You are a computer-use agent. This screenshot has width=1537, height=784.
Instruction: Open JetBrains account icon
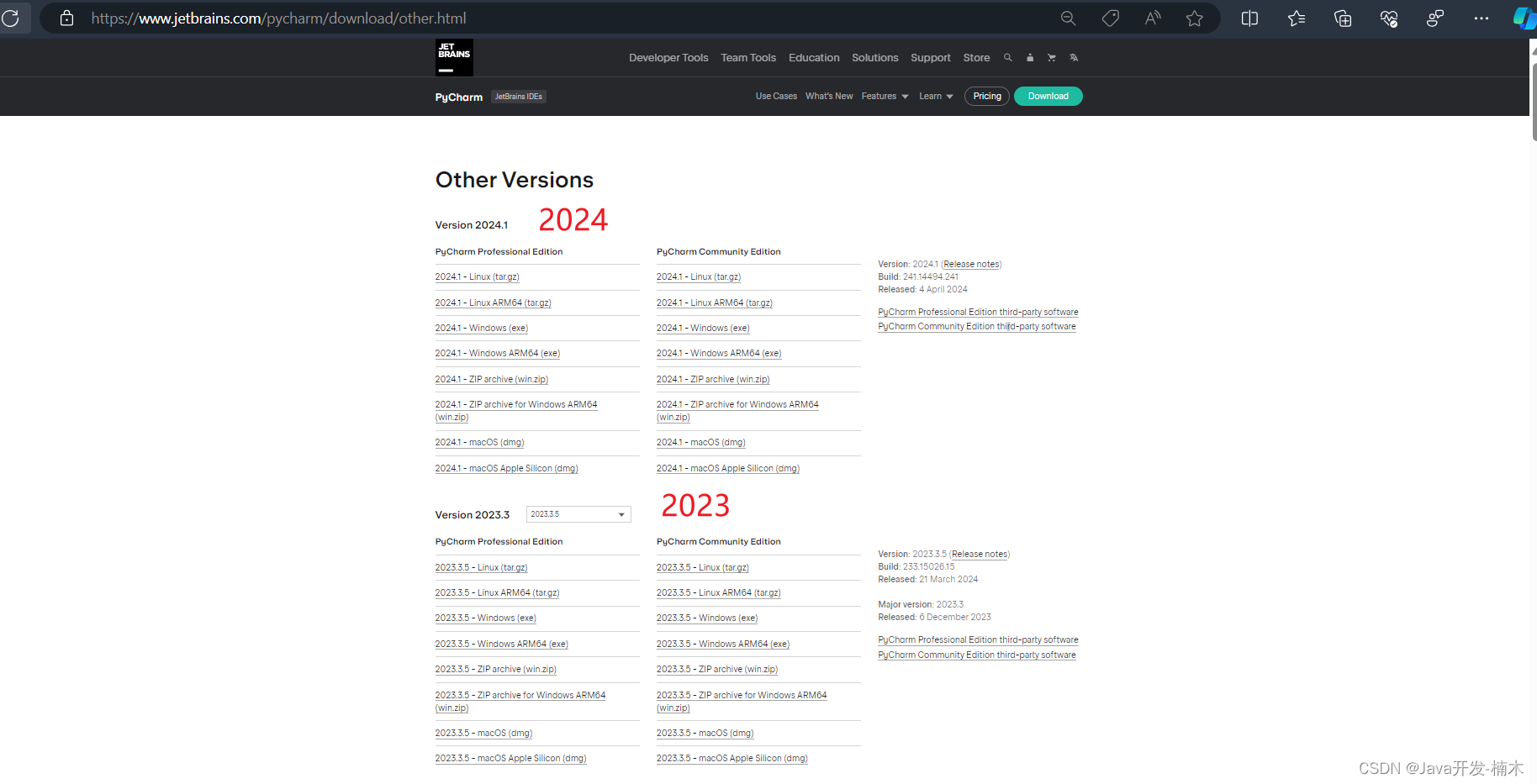point(1030,58)
